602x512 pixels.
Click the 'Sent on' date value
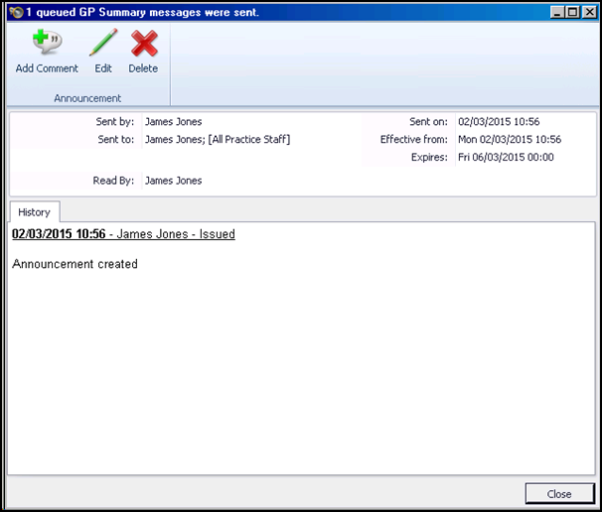pyautogui.click(x=498, y=122)
